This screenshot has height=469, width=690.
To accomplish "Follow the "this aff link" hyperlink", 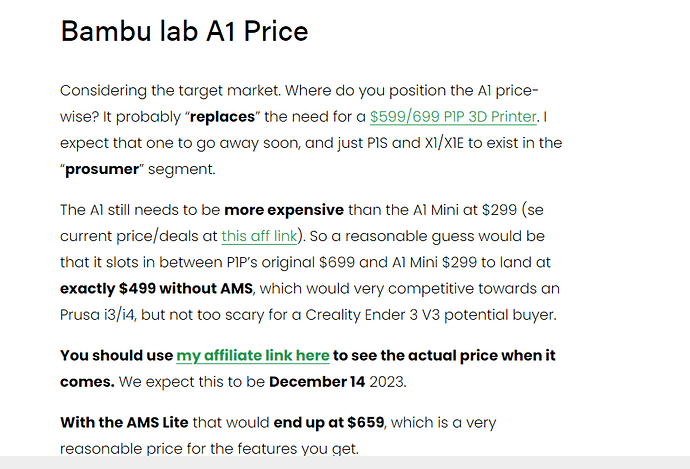I will click(259, 236).
